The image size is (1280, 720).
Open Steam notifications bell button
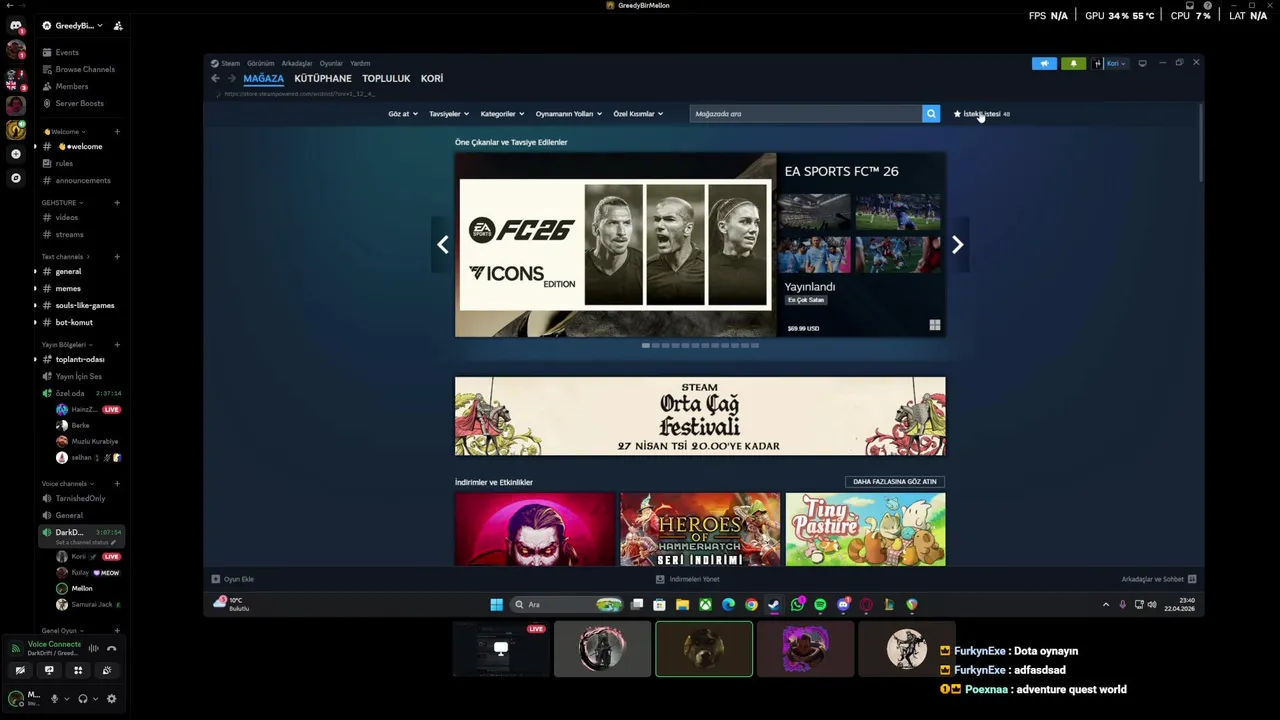(1073, 63)
